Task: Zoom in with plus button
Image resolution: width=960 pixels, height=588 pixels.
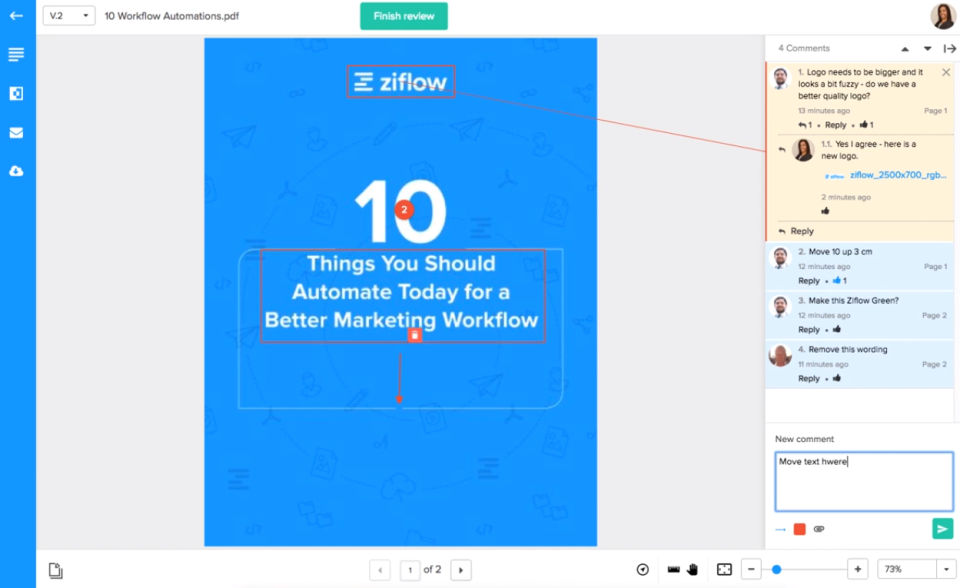Action: tap(858, 570)
